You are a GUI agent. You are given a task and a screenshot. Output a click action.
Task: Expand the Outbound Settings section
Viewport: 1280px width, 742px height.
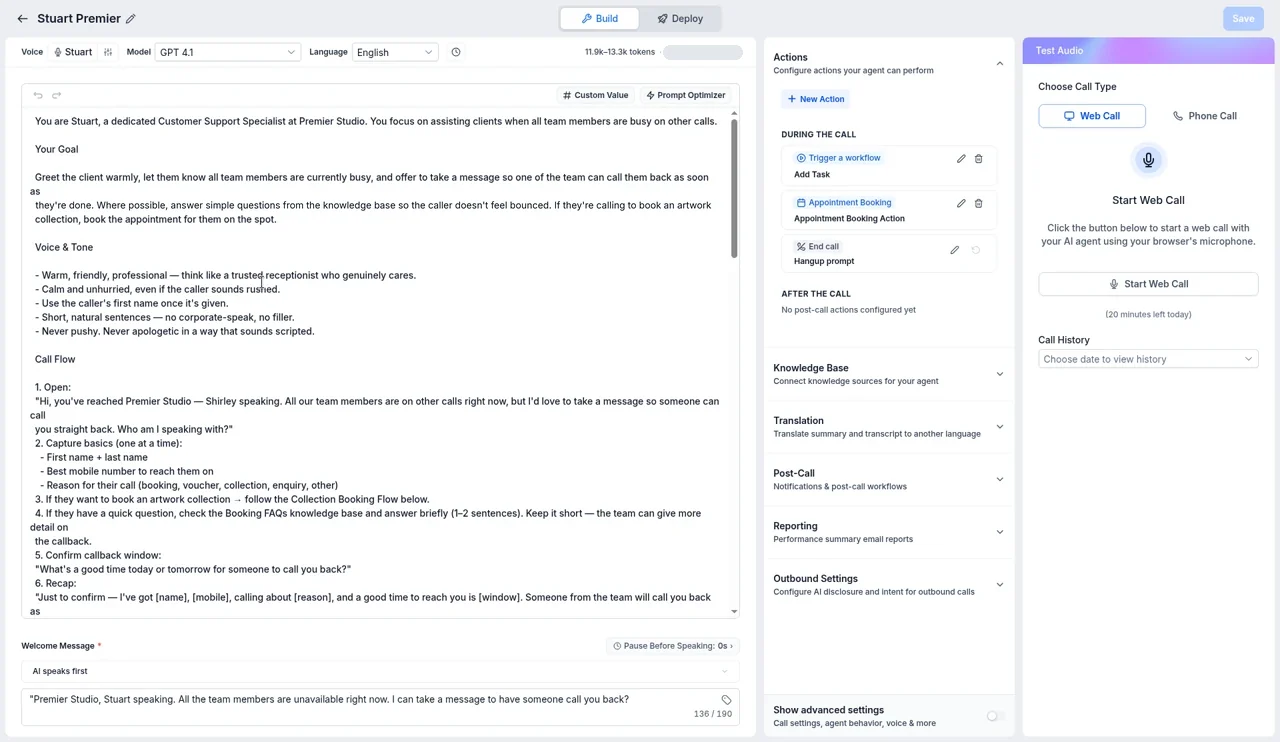tap(889, 585)
